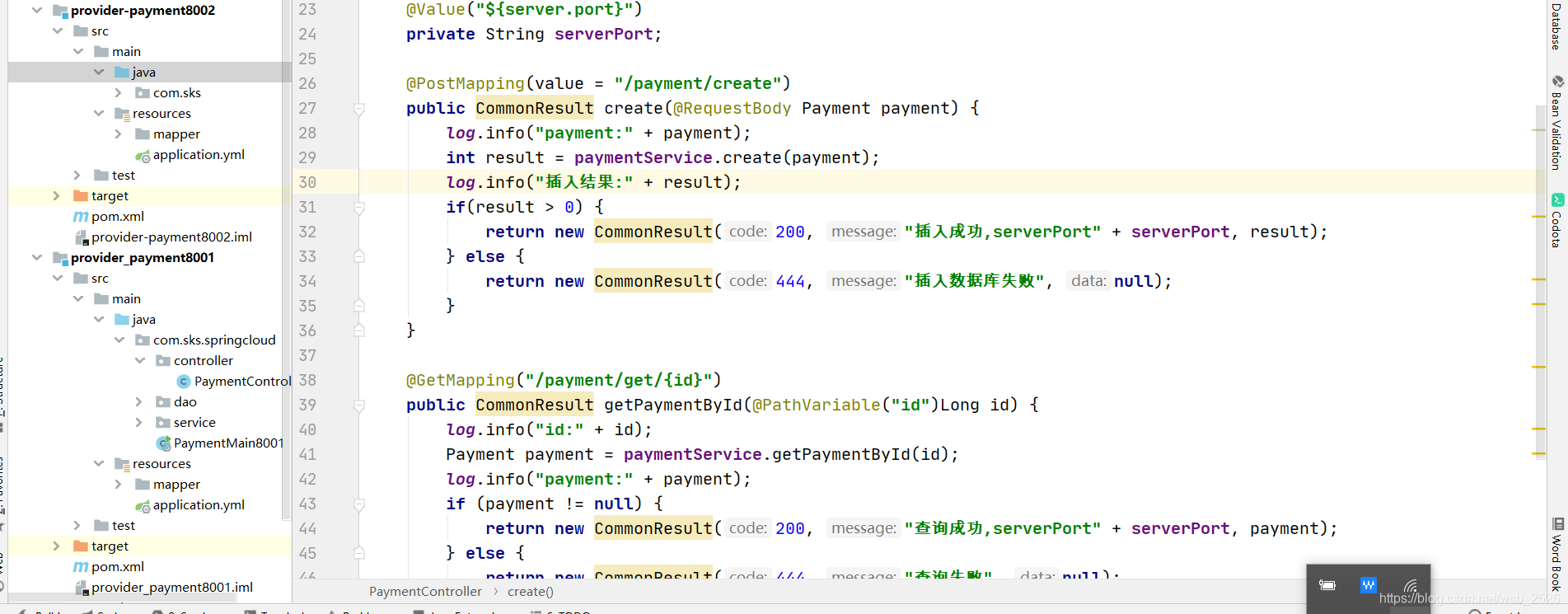
Task: Click the project tree vertical scrollbar
Action: click(x=286, y=260)
